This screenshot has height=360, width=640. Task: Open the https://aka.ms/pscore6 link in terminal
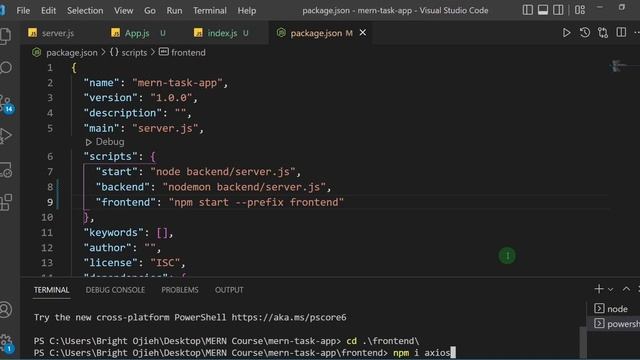click(x=289, y=318)
